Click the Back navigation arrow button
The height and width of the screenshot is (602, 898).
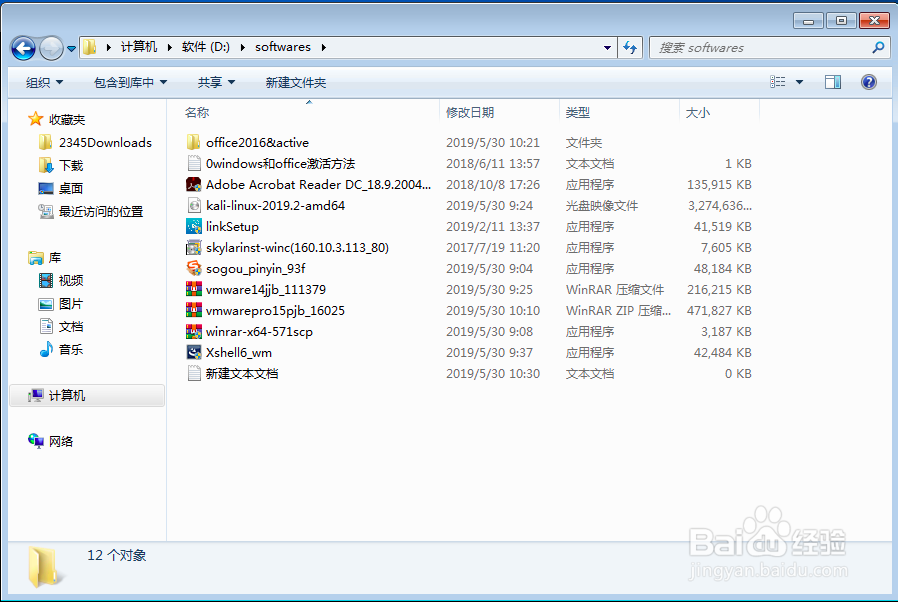(23, 48)
